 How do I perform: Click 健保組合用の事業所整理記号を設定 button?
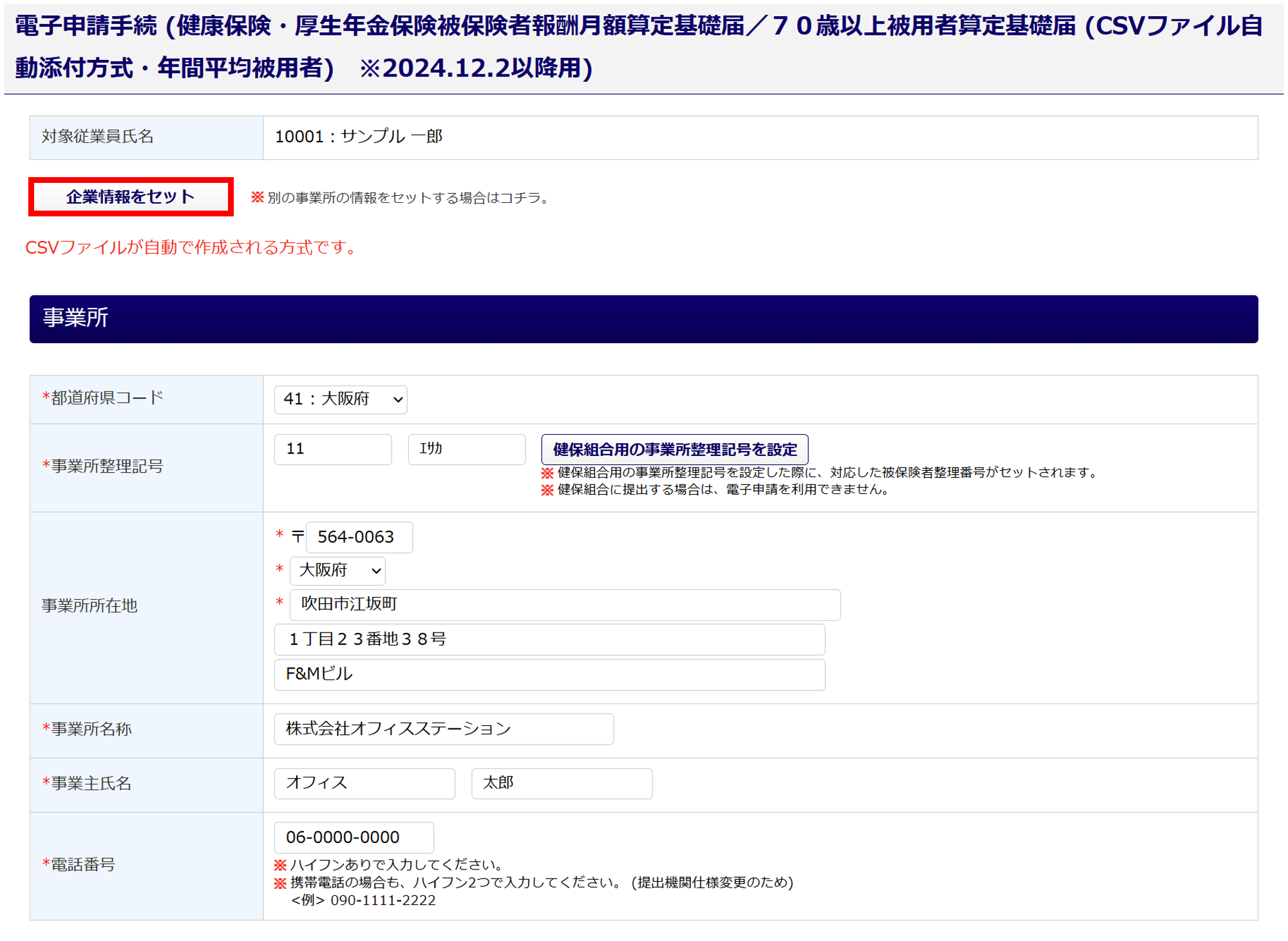(674, 450)
